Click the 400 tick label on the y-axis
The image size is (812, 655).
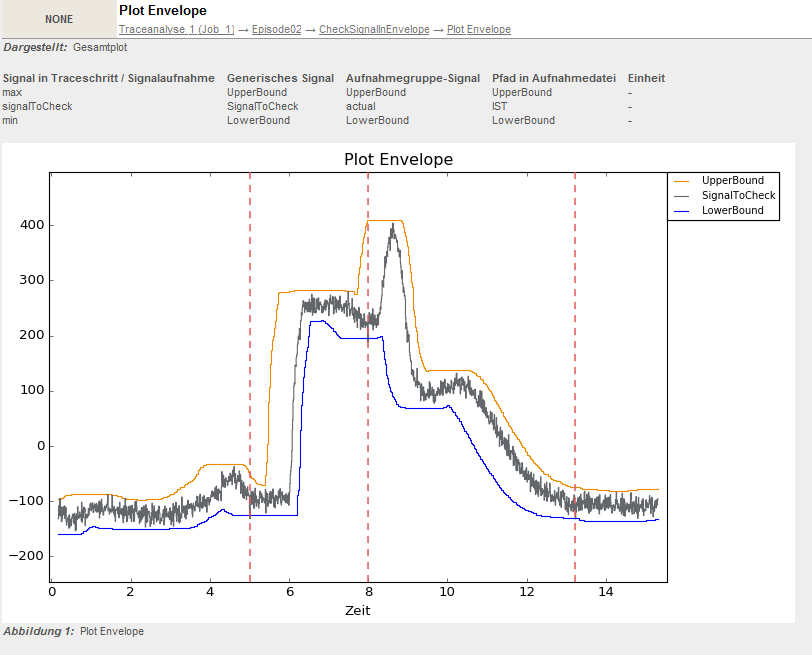click(32, 225)
